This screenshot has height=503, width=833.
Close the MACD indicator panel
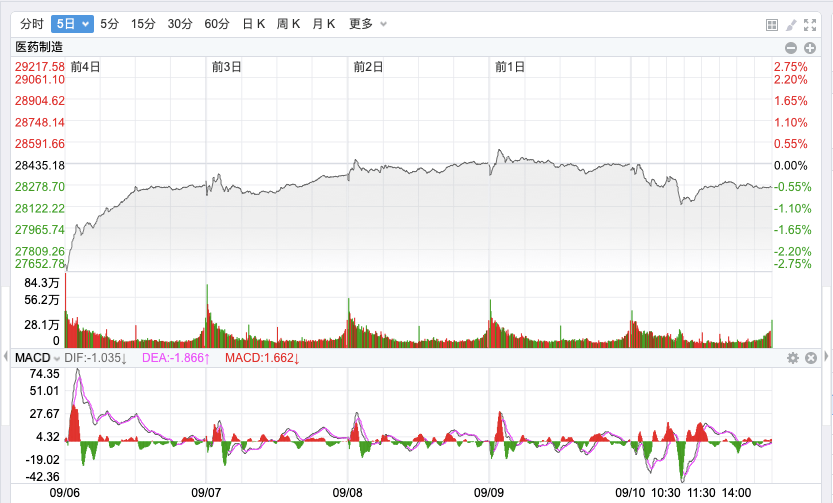(811, 358)
